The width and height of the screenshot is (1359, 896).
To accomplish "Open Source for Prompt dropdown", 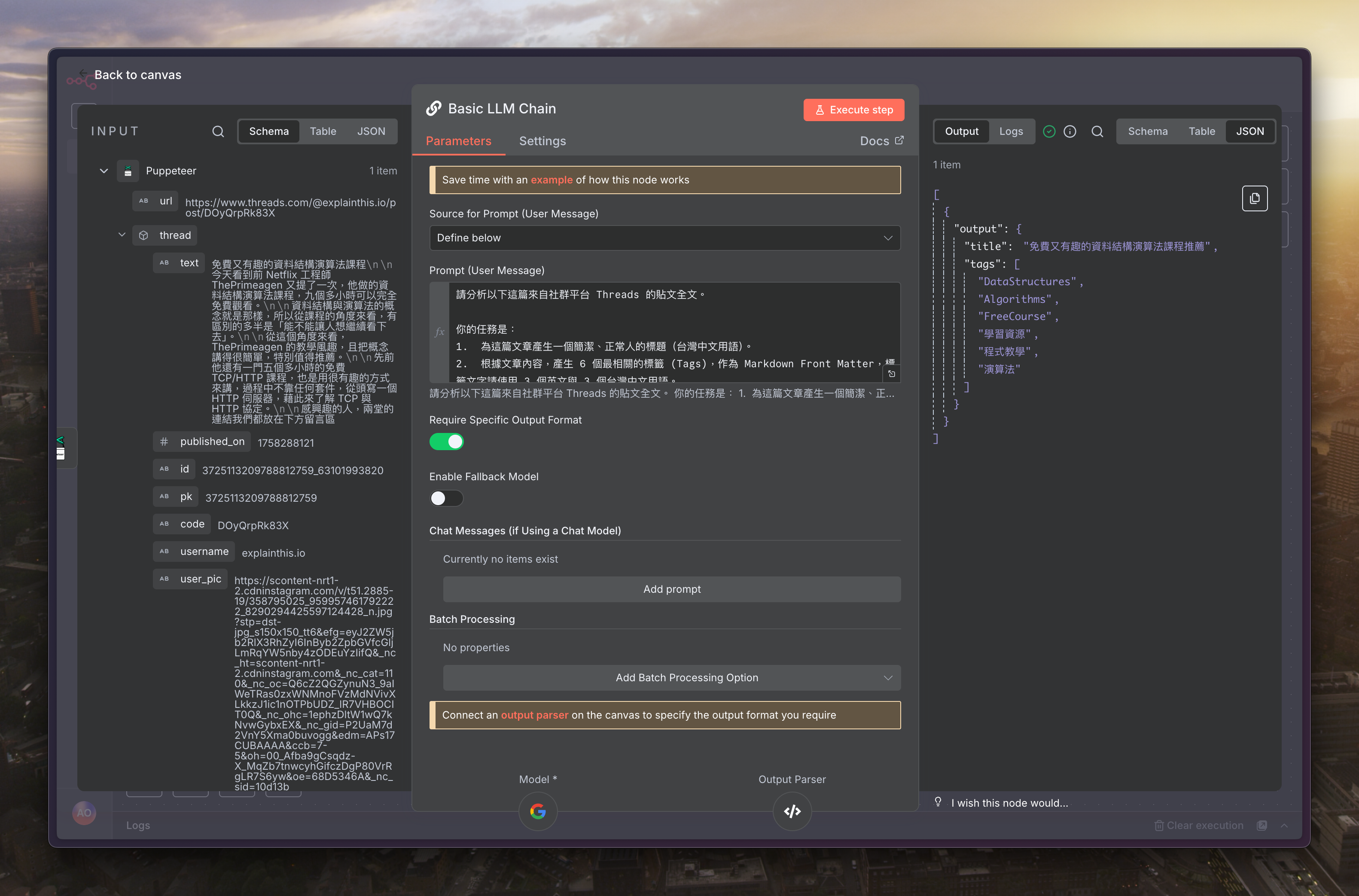I will click(664, 238).
